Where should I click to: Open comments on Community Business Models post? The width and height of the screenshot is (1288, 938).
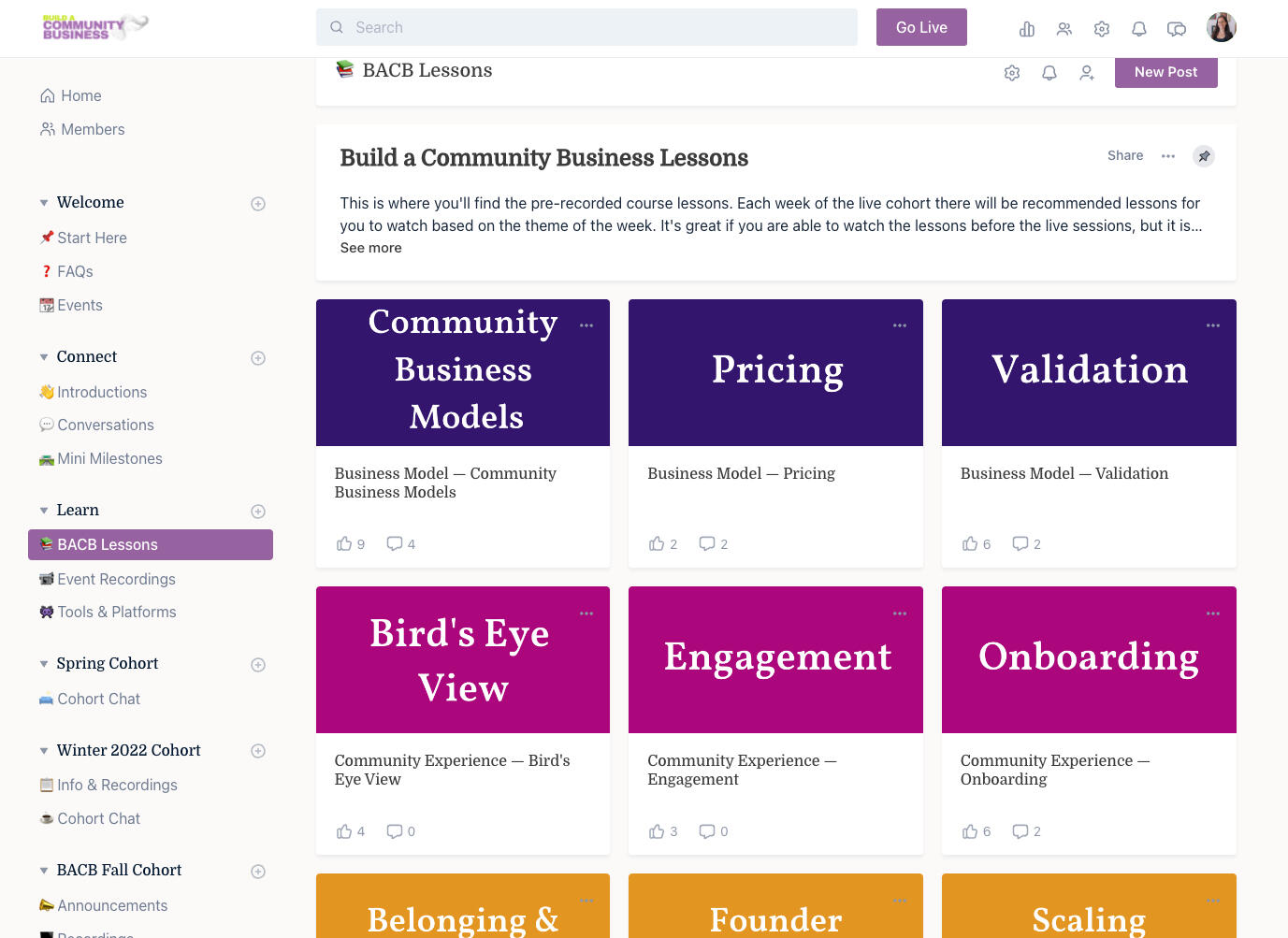[395, 543]
